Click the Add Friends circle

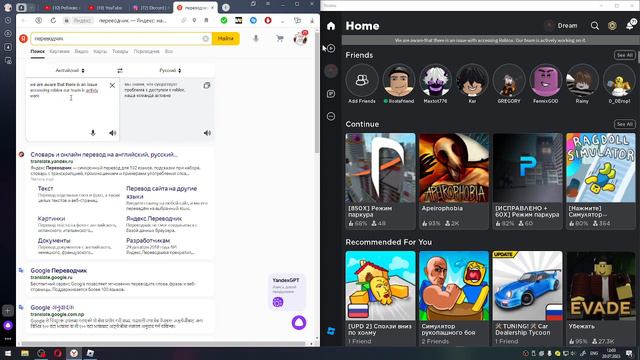click(x=362, y=80)
